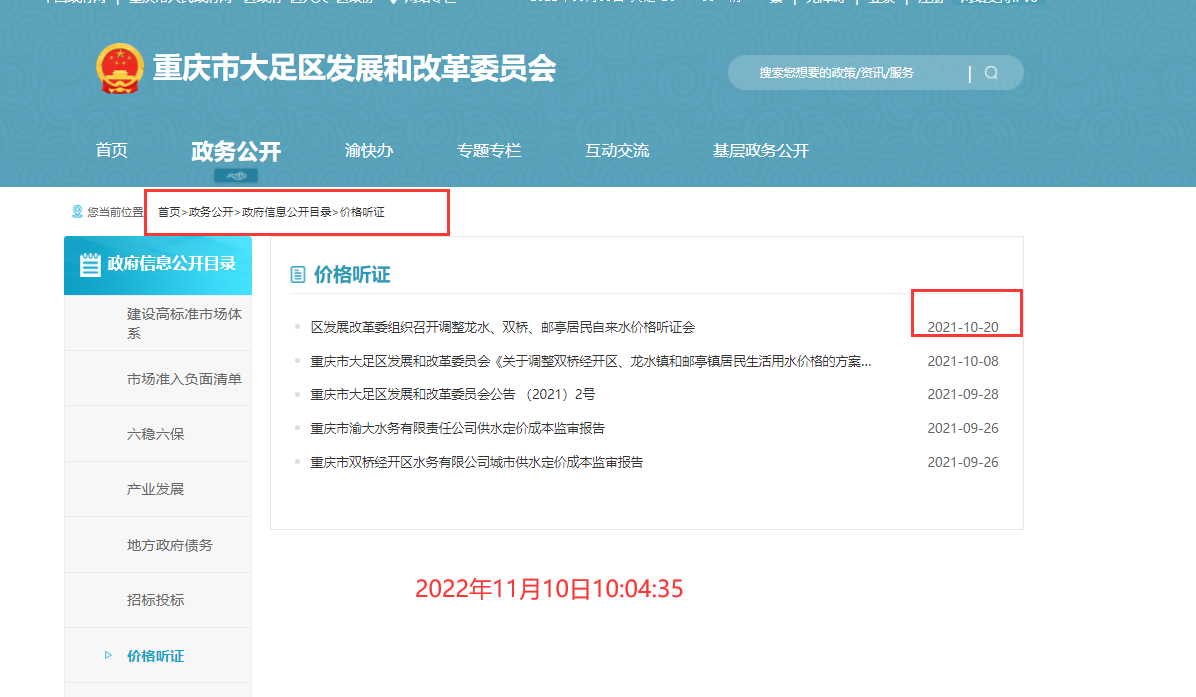Open the 首页 navigation tab
Viewport: 1196px width, 697px height.
[111, 150]
